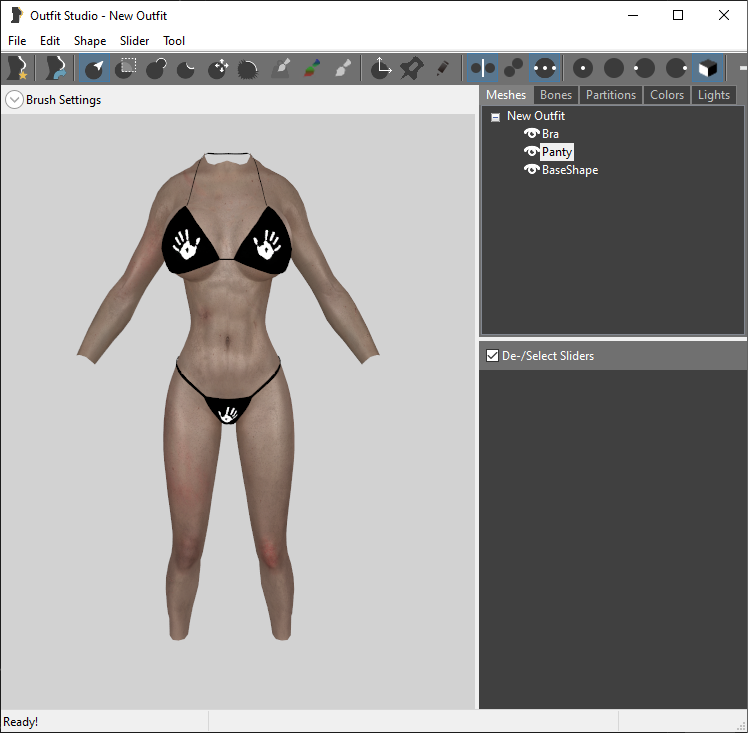Image resolution: width=748 pixels, height=733 pixels.
Task: Click the Vertex edit pencil tool
Action: 443,68
